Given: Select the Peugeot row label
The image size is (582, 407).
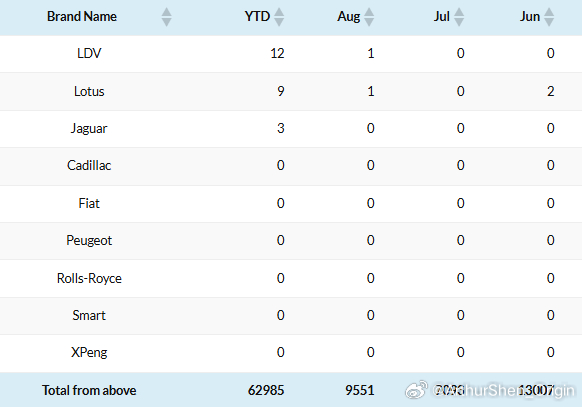Looking at the screenshot, I should (89, 241).
